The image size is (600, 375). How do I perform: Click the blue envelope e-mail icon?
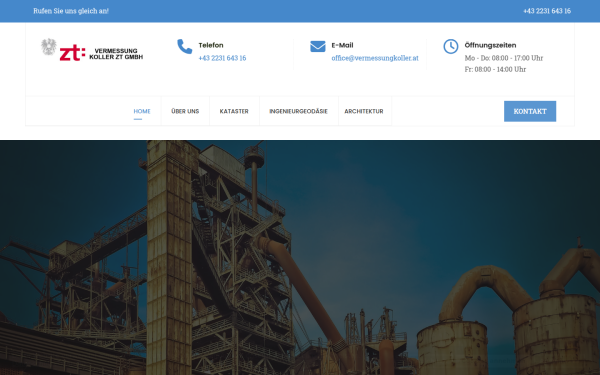pyautogui.click(x=318, y=46)
